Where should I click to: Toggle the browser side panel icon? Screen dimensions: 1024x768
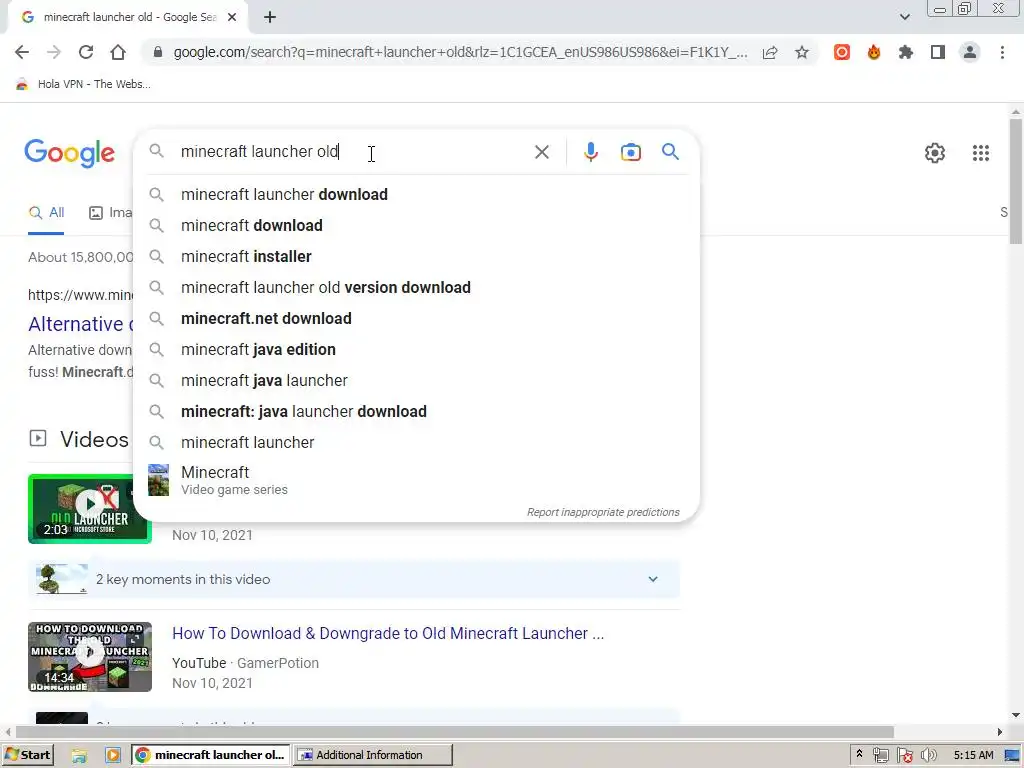[938, 52]
